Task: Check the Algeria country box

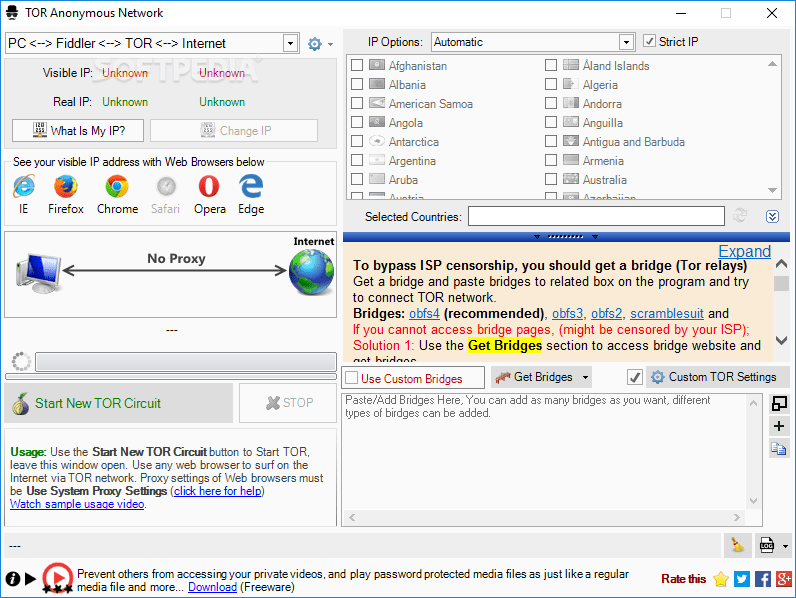Action: 551,84
